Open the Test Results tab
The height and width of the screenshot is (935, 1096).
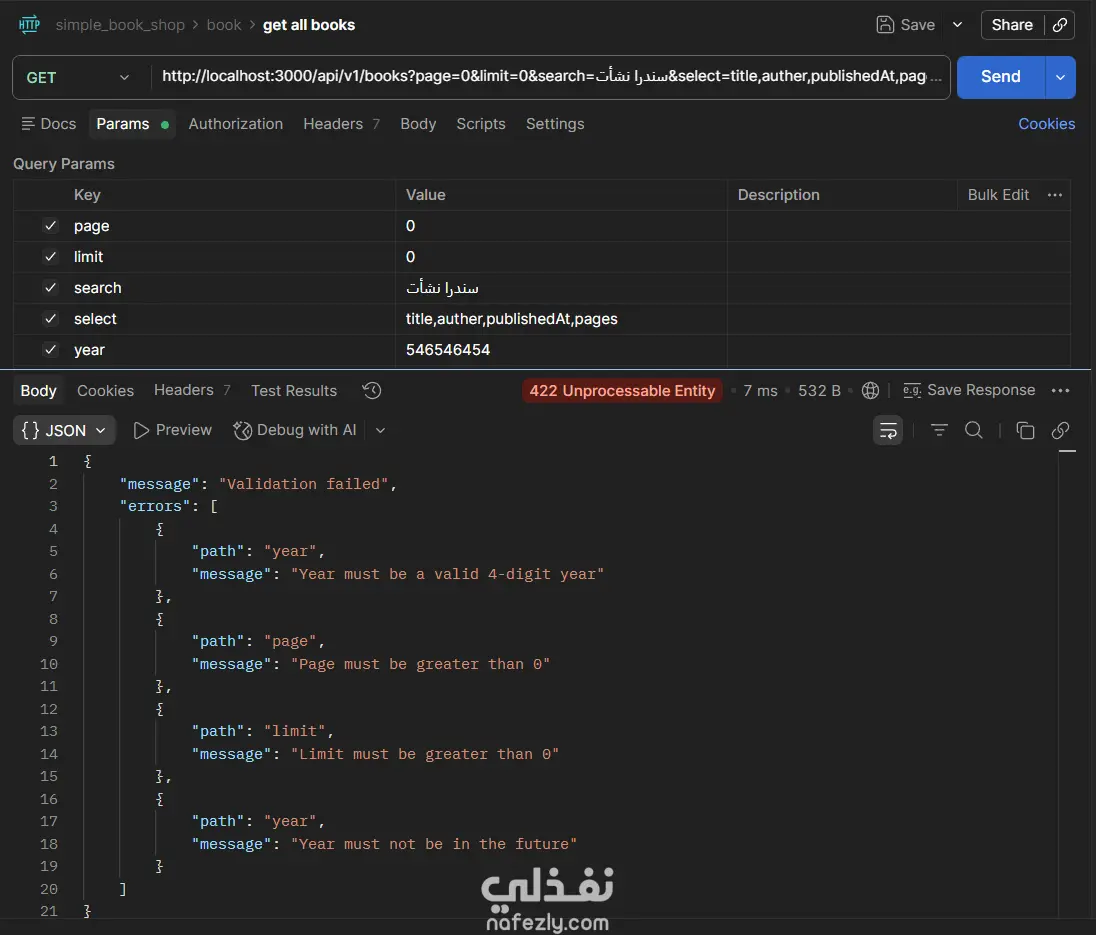pos(294,391)
